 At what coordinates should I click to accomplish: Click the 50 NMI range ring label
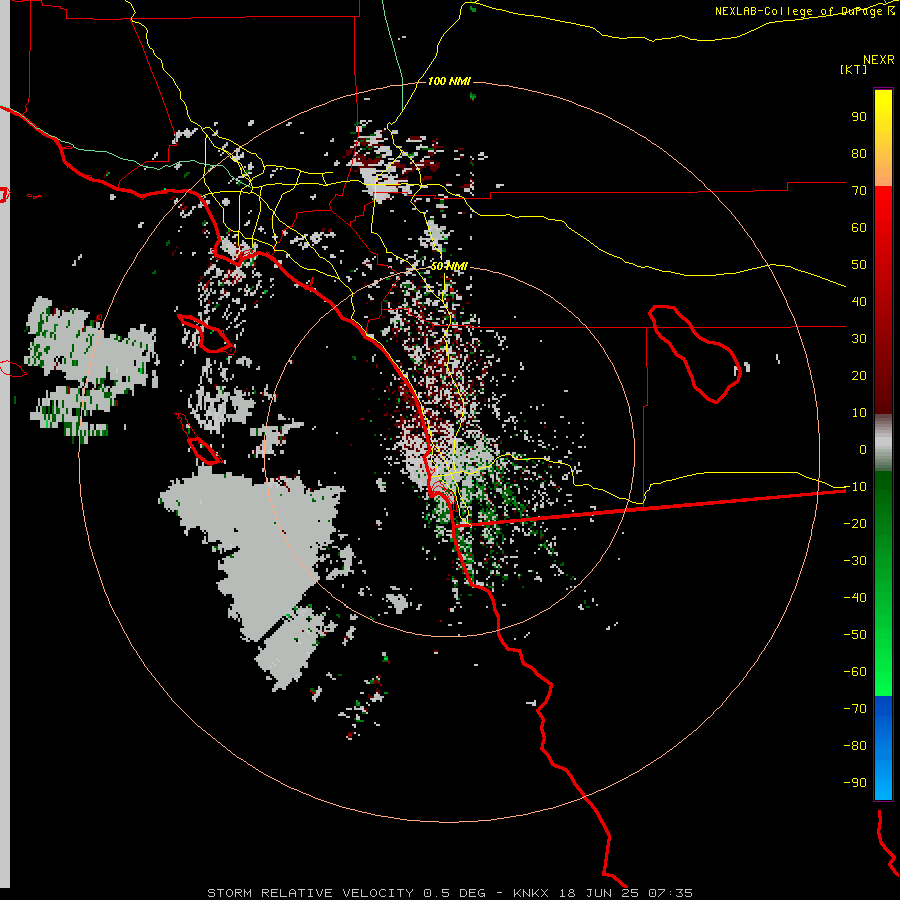[x=449, y=266]
